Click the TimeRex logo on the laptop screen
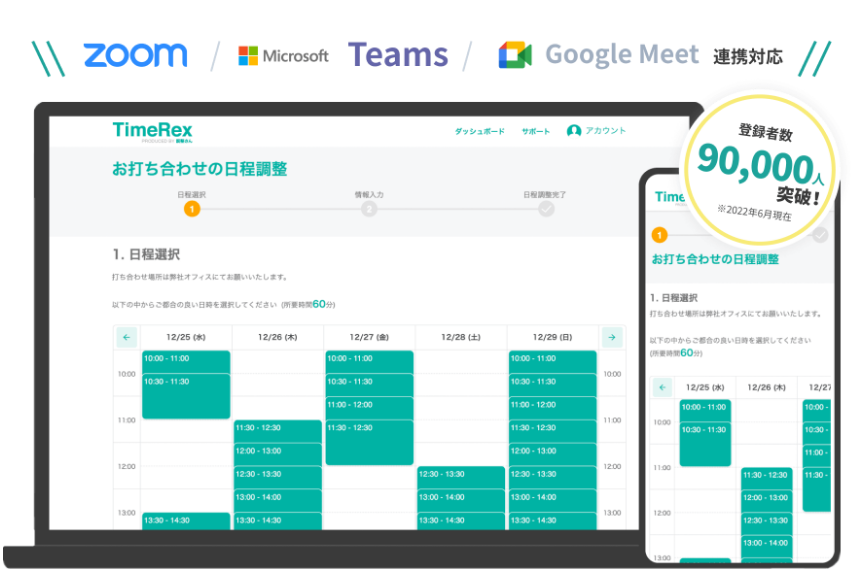The image size is (856, 587). 152,132
